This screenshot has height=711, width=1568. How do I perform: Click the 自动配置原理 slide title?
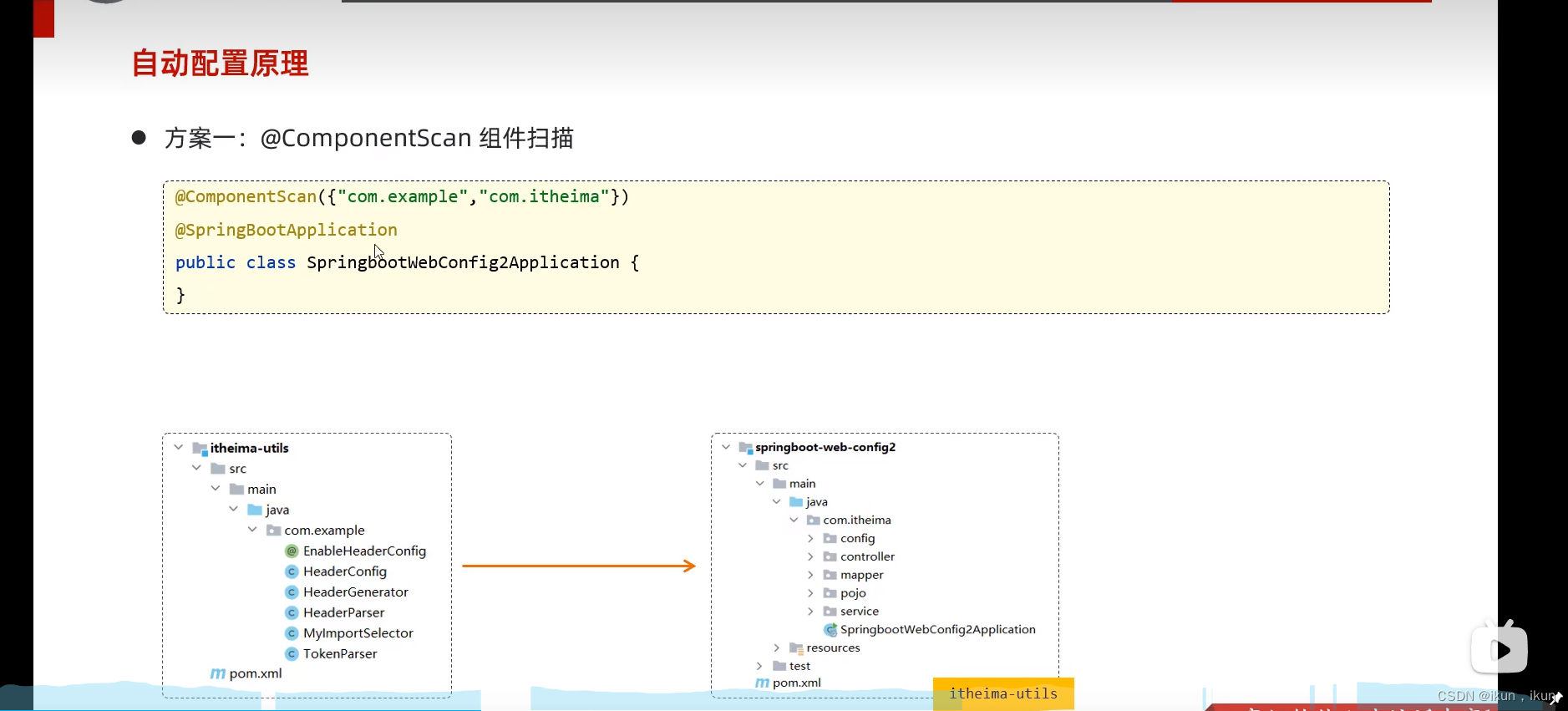pyautogui.click(x=221, y=63)
